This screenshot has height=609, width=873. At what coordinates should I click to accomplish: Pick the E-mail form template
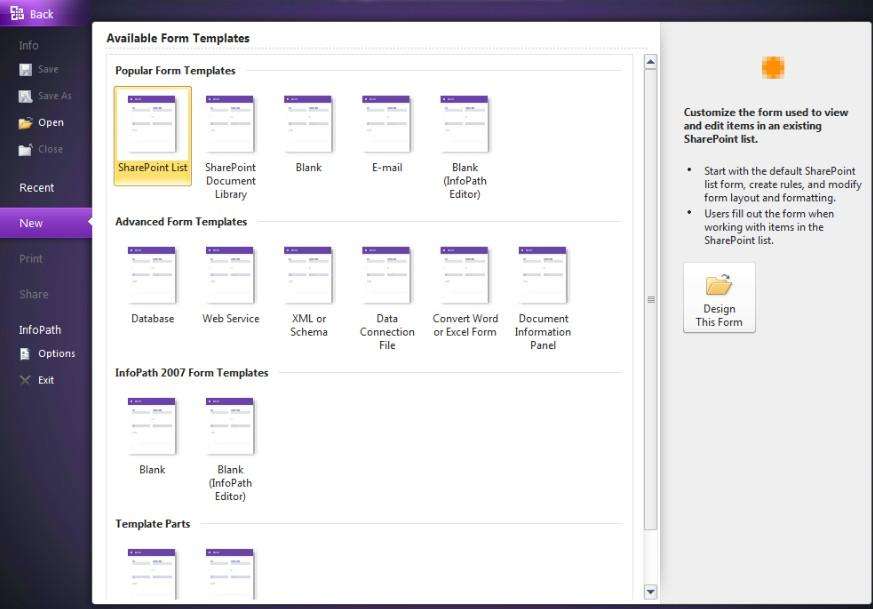[386, 125]
